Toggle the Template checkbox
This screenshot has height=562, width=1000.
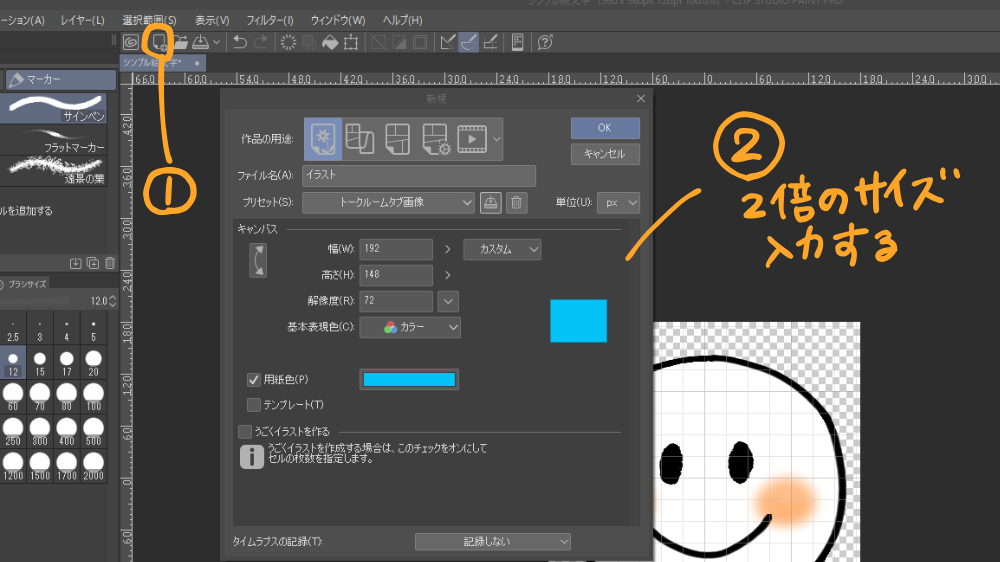254,404
